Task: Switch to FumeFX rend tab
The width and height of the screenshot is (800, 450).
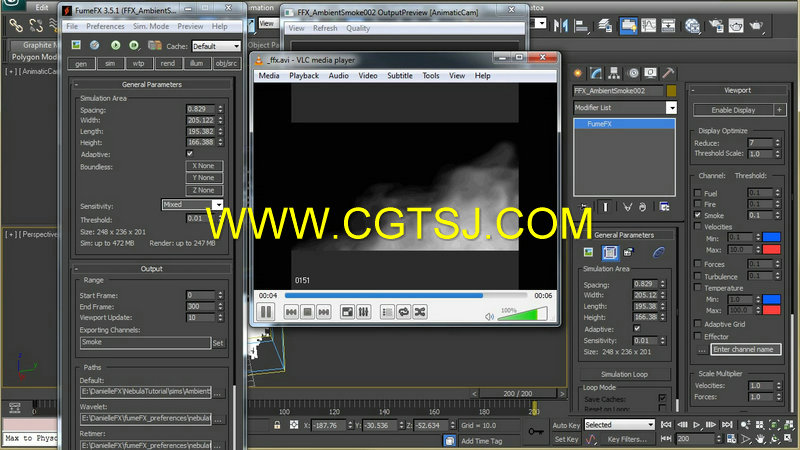Action: [x=168, y=64]
